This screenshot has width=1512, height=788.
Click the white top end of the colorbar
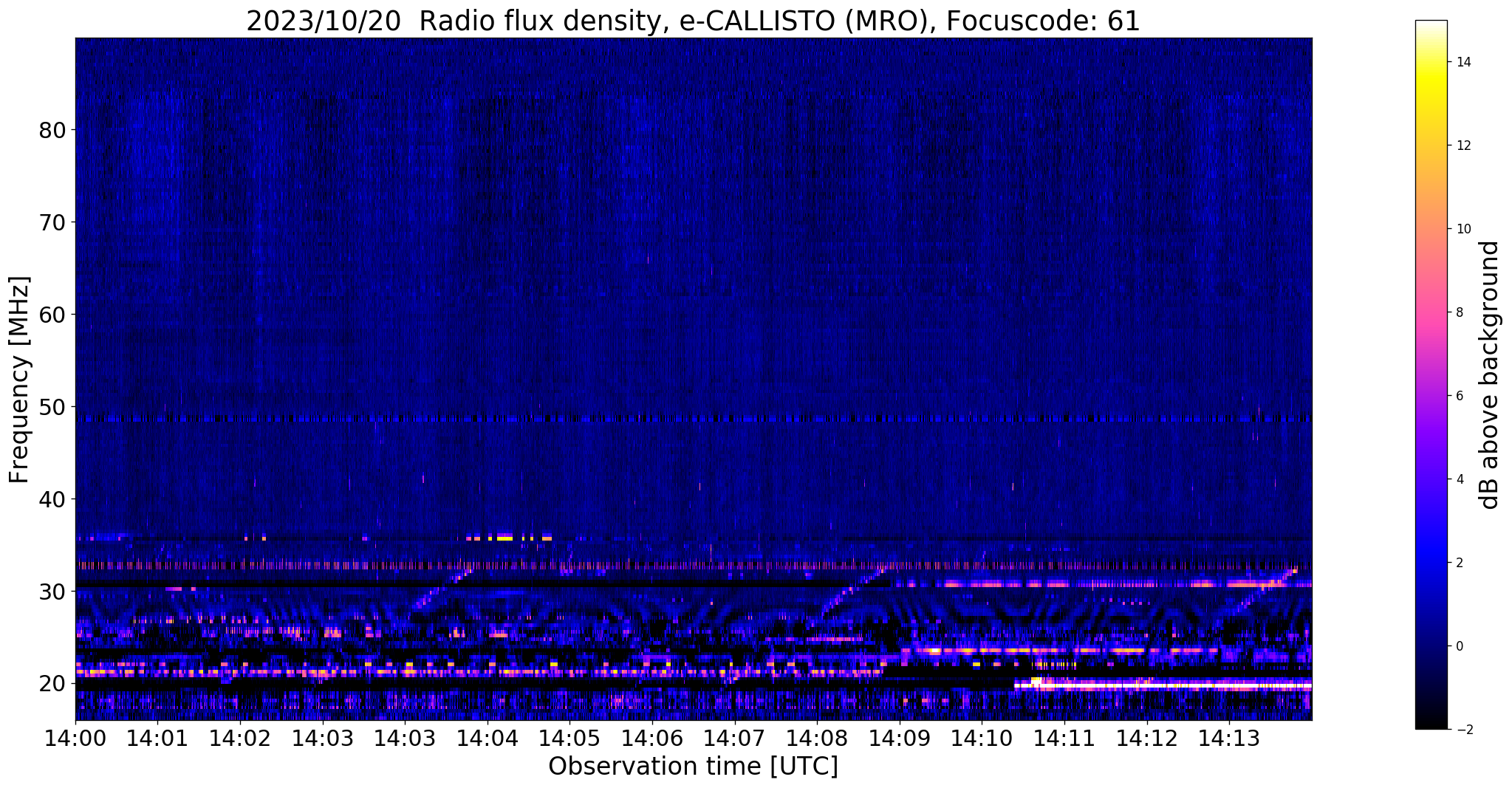pos(1431,25)
